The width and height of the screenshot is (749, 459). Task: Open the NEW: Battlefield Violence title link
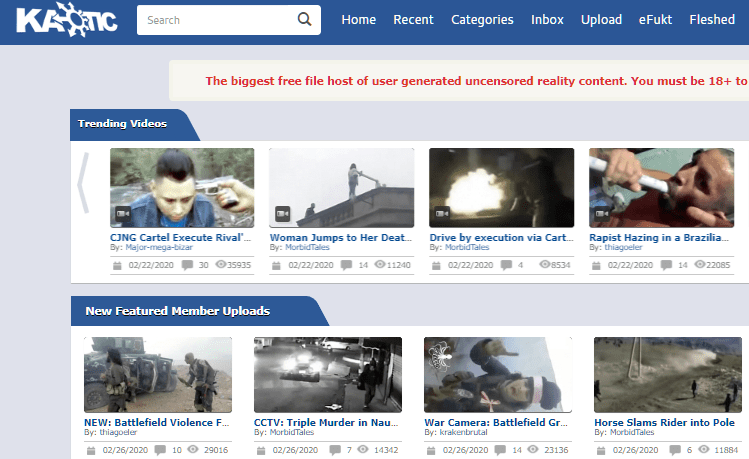click(157, 422)
